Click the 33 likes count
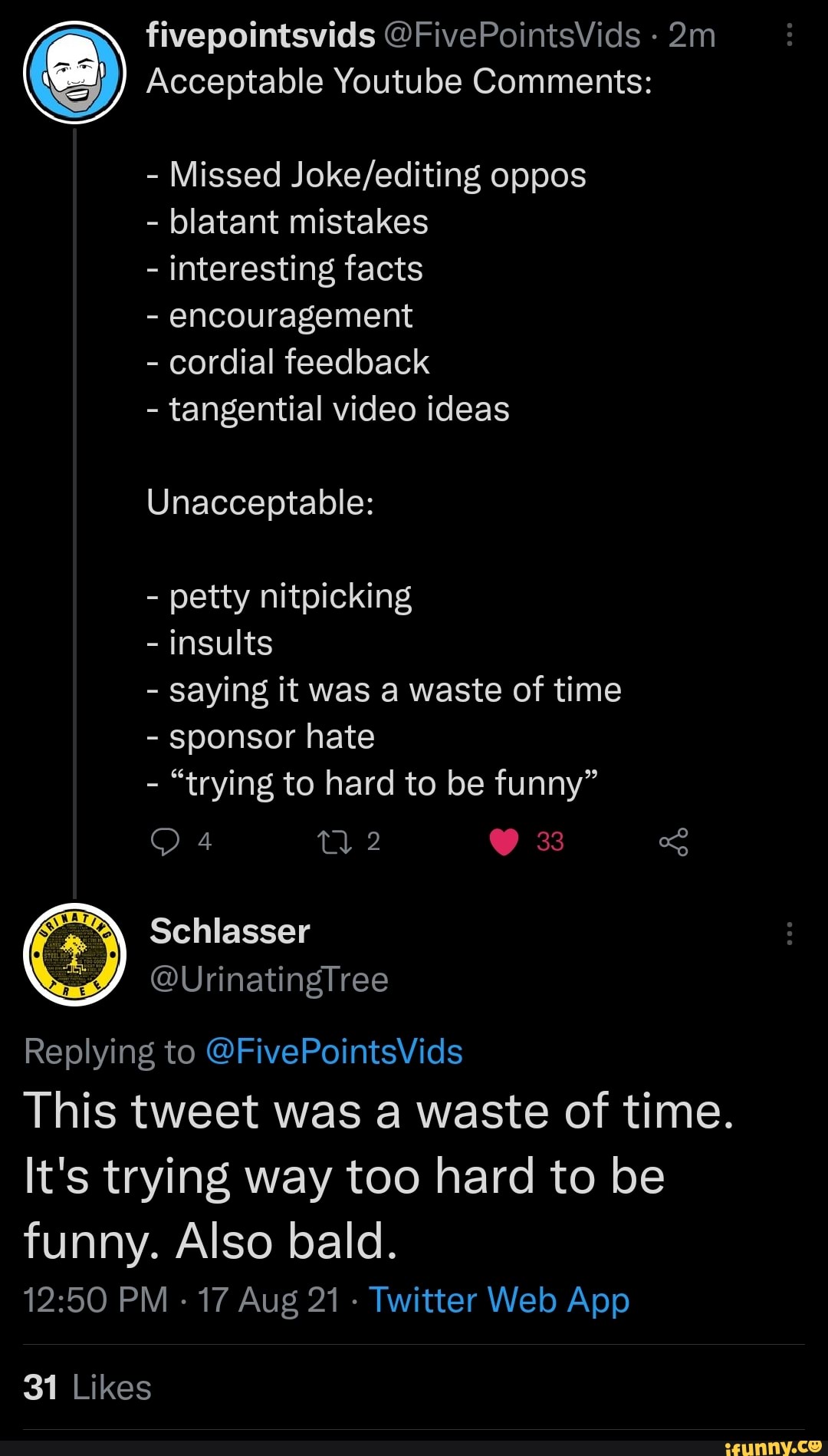Image resolution: width=828 pixels, height=1456 pixels. click(x=550, y=842)
